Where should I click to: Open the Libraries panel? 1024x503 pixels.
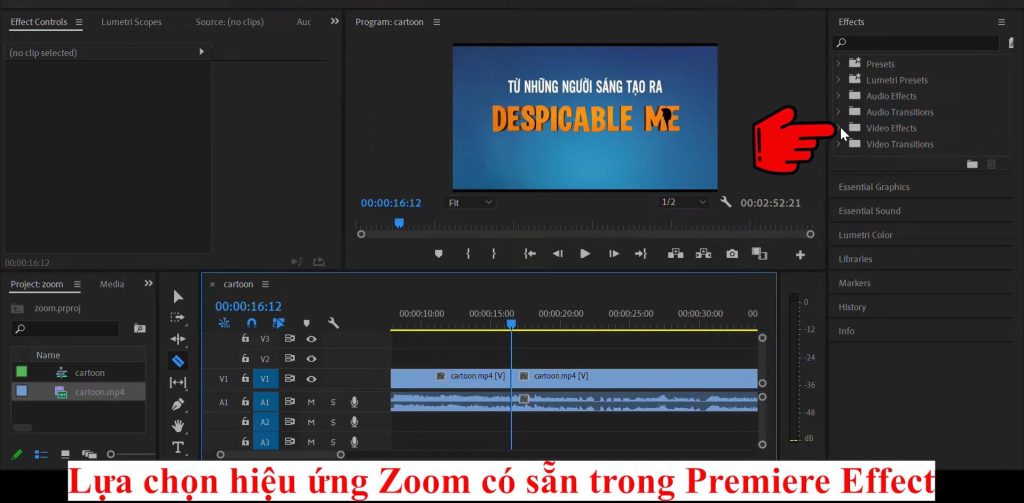855,259
